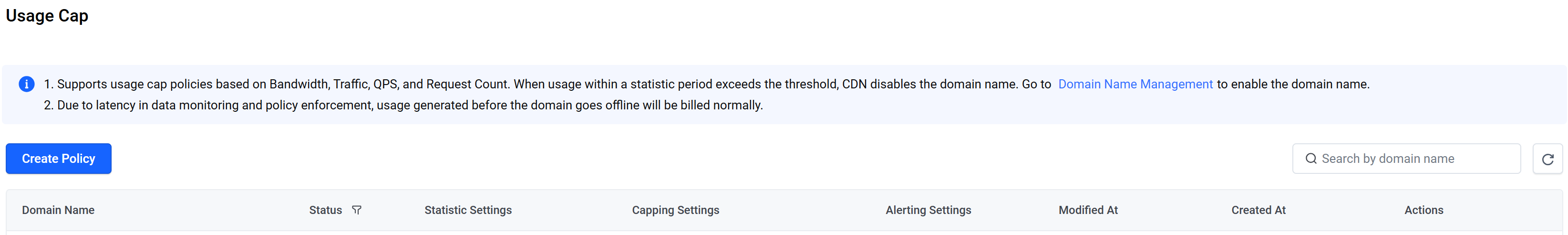Click the refresh icon button
Image resolution: width=1568 pixels, height=235 pixels.
[x=1547, y=160]
